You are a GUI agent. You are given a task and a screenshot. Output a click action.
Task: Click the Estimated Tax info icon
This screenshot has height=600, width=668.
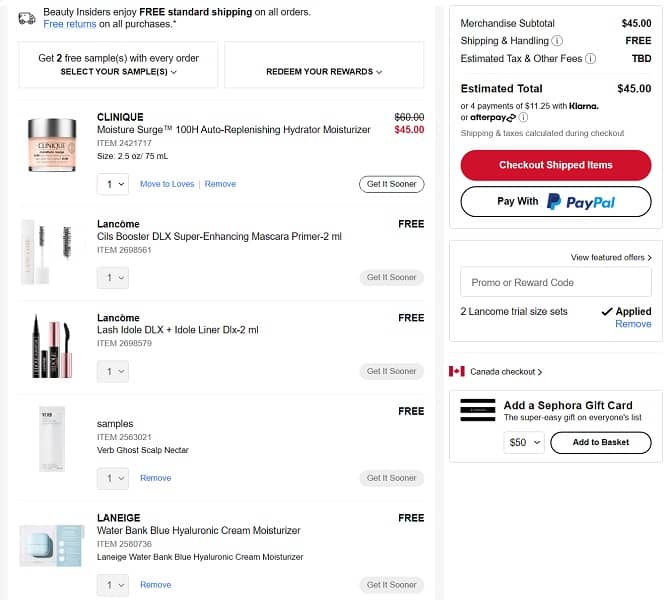click(590, 59)
